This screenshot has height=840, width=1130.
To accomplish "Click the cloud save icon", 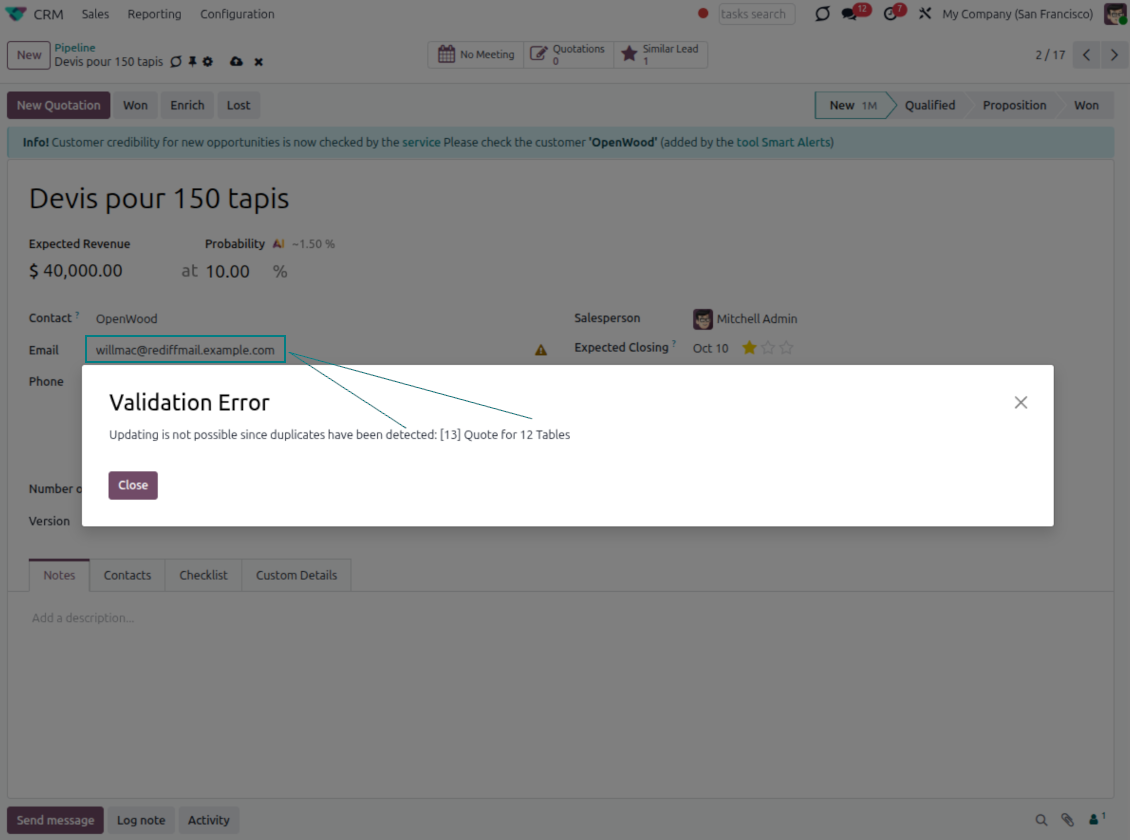I will [236, 62].
